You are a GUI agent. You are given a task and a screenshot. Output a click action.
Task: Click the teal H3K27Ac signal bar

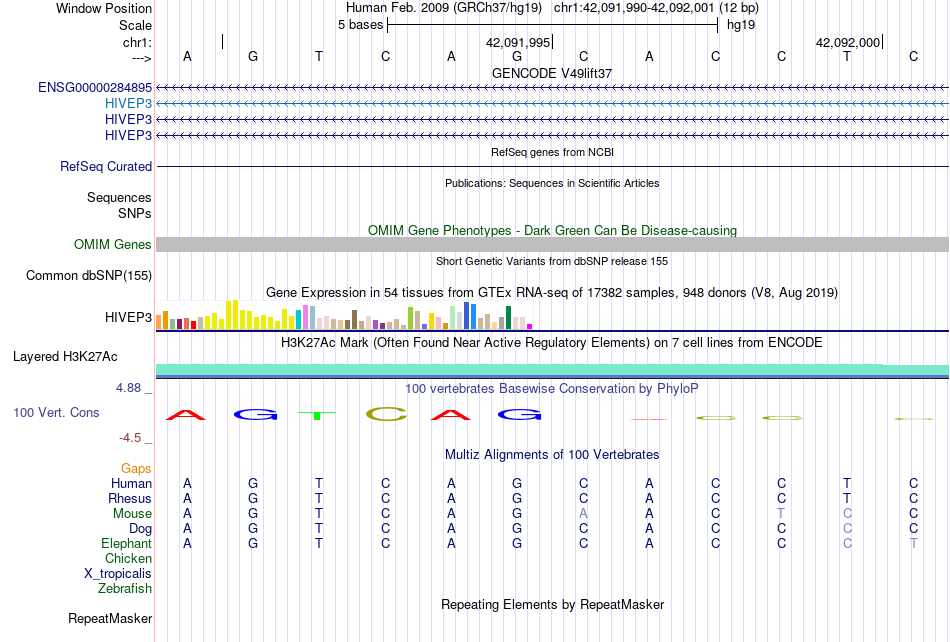[x=552, y=370]
